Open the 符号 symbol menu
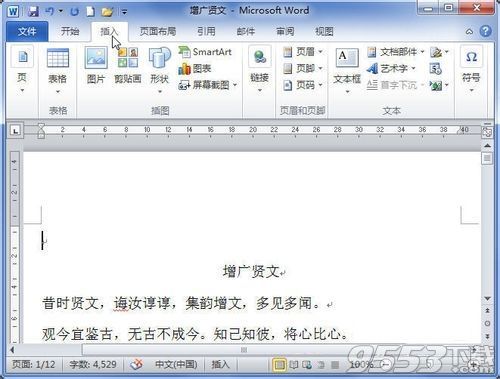Viewport: 500px width, 379px height. (471, 70)
